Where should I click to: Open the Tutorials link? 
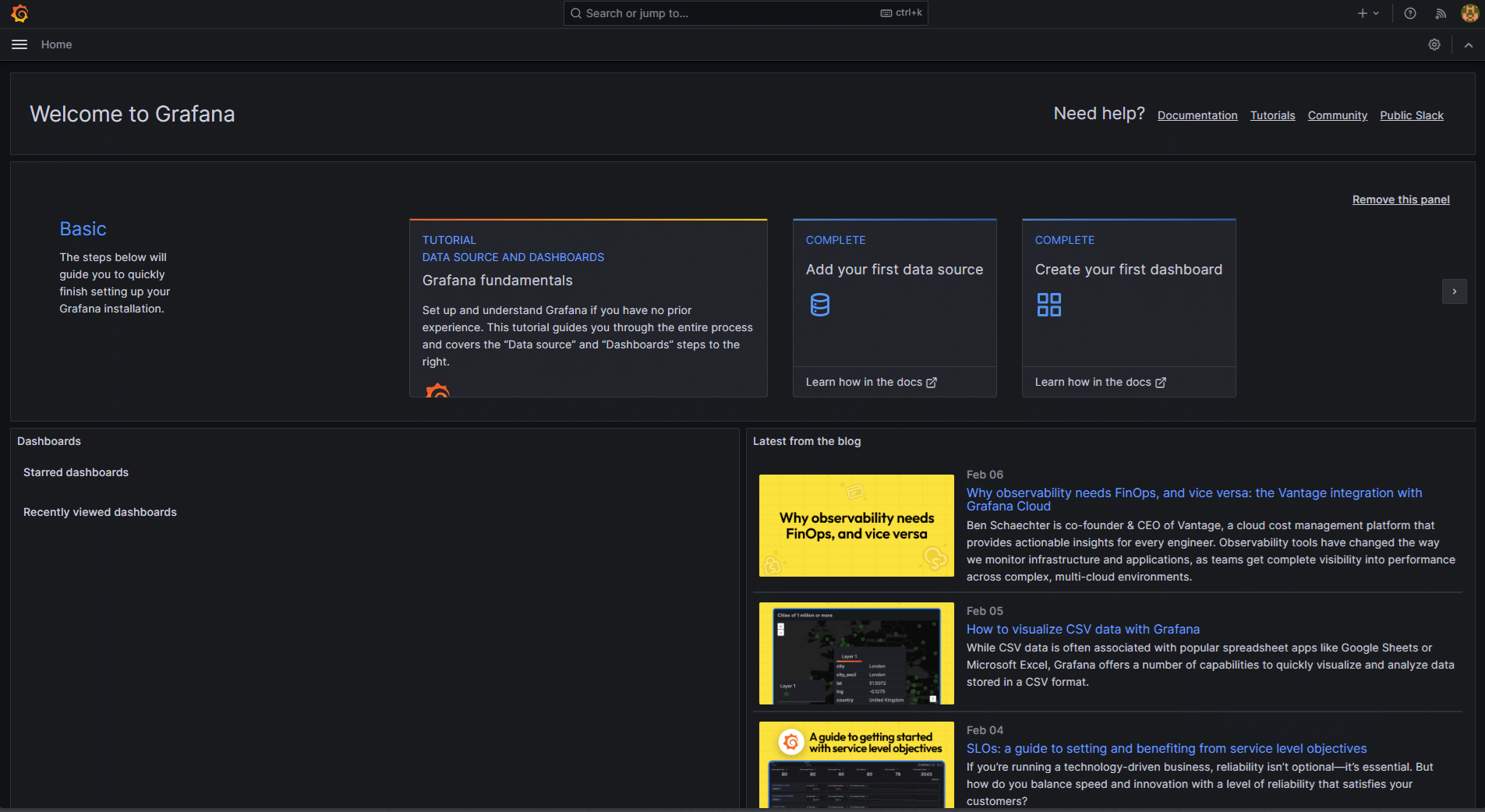coord(1273,115)
